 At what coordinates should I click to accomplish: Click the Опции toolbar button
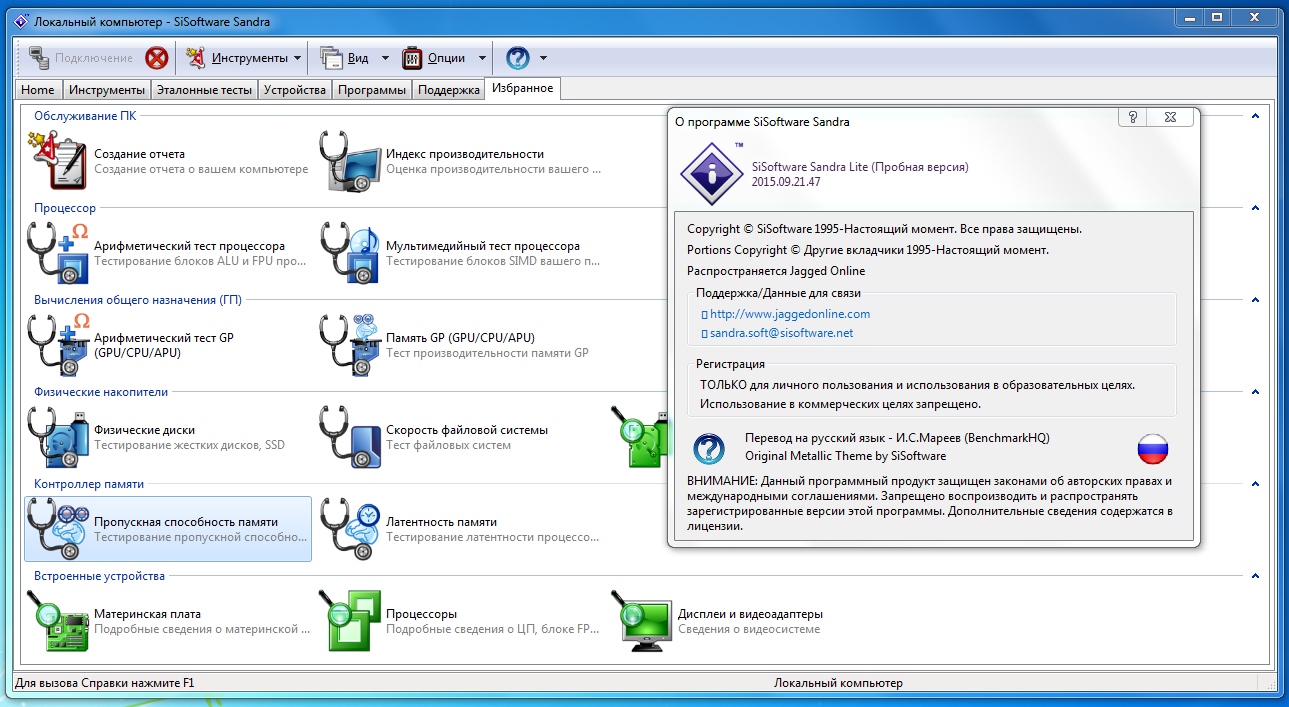(x=435, y=58)
